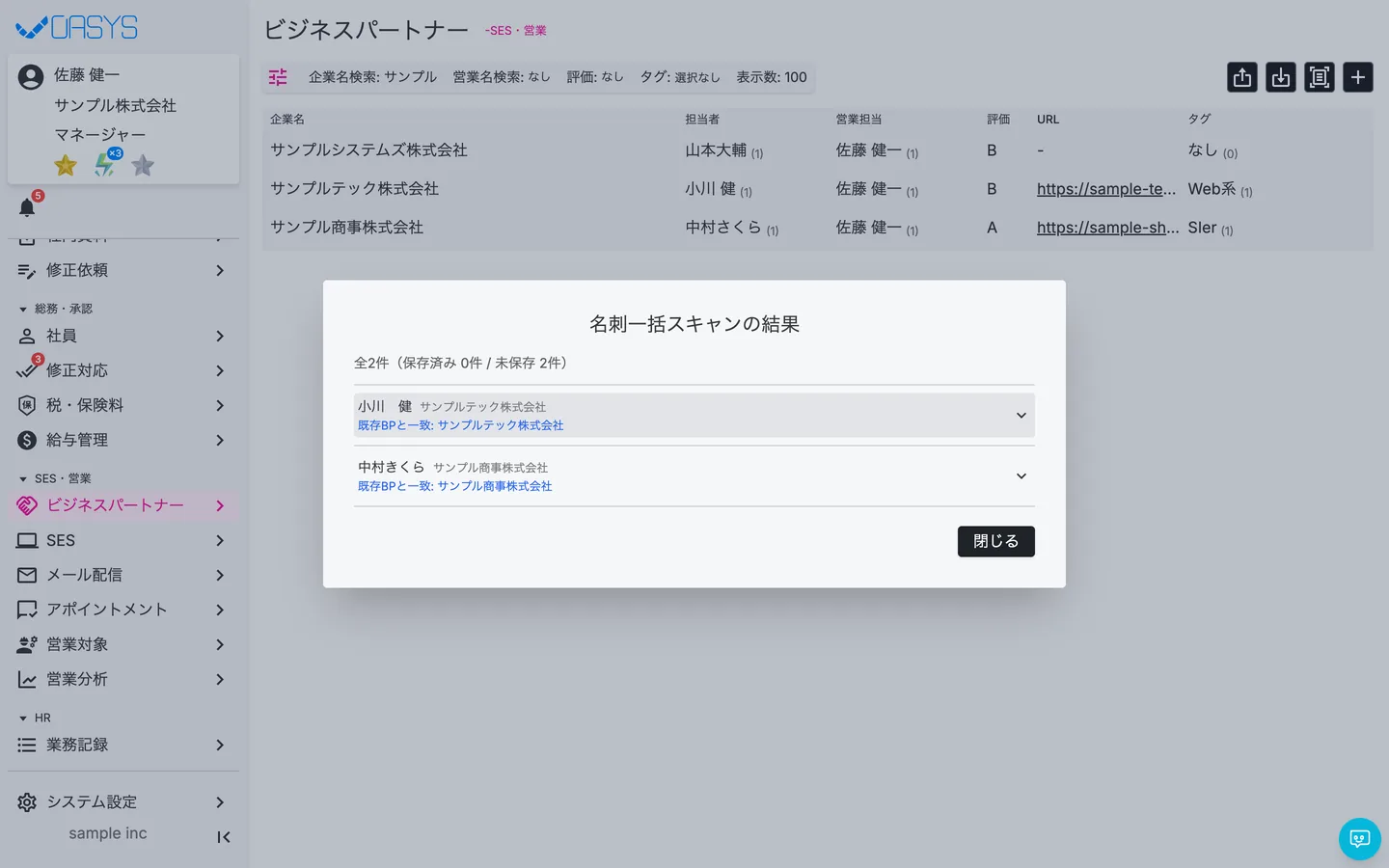1389x868 pixels.
Task: Open the sample-te... URL link
Action: (1106, 189)
